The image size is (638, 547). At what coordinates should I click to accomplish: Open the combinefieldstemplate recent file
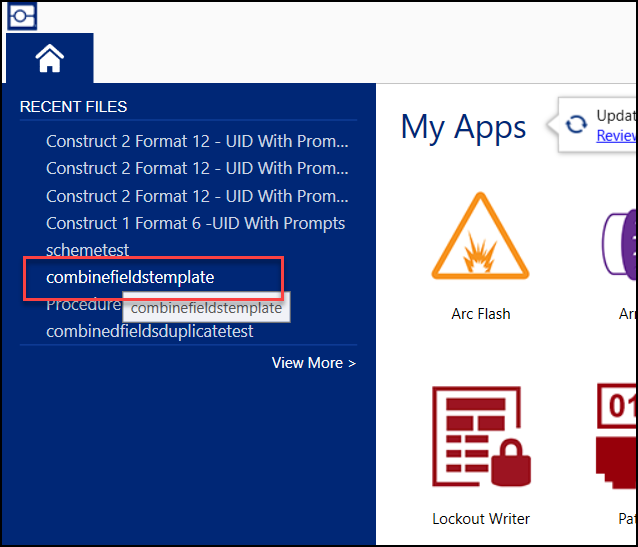[130, 277]
